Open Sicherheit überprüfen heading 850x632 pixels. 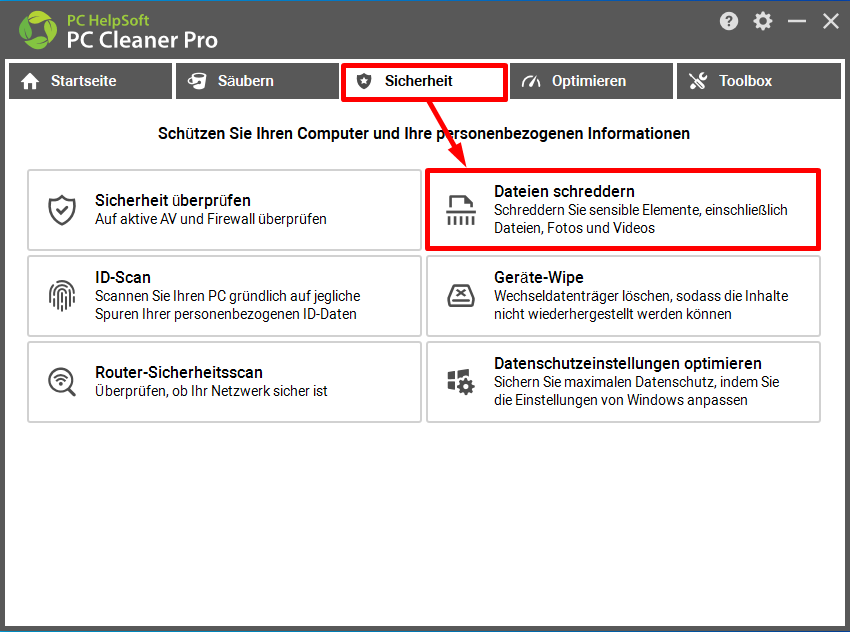173,200
